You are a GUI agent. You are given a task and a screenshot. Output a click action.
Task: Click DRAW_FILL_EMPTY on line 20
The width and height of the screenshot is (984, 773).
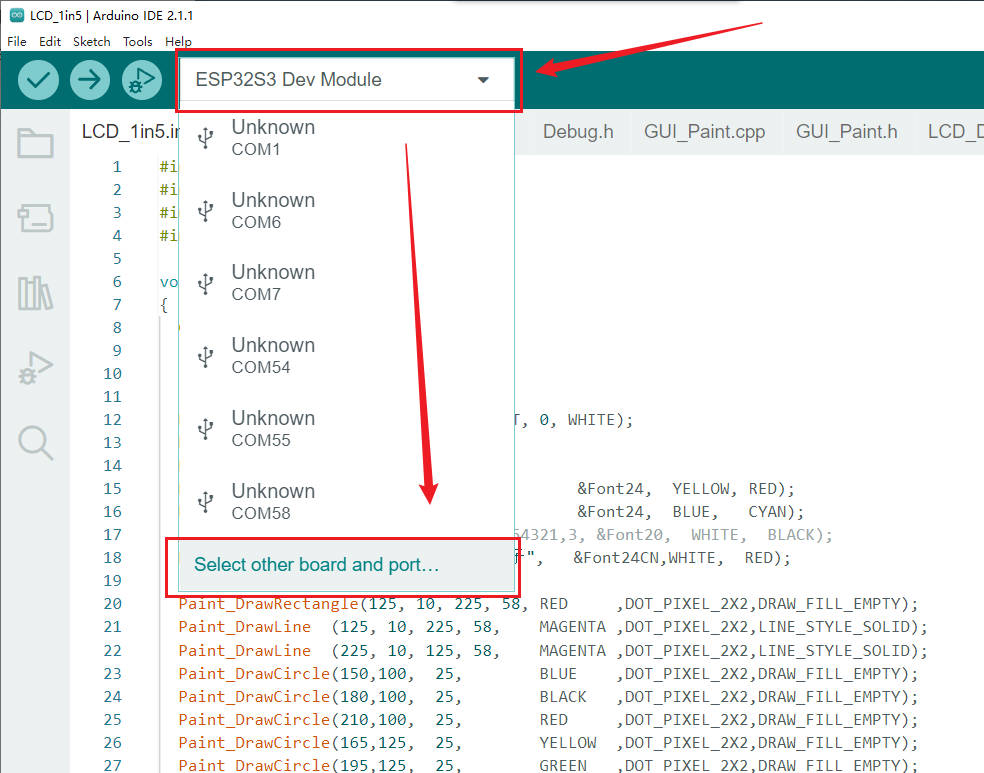(829, 604)
